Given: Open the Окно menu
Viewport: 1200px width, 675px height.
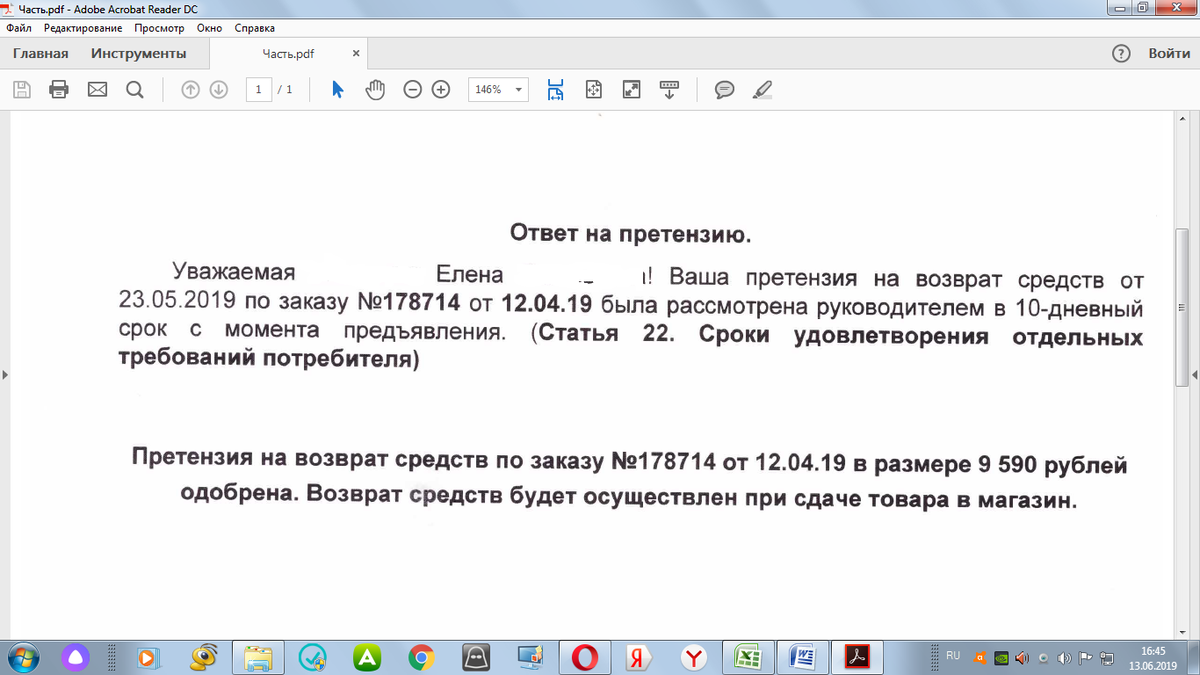Looking at the screenshot, I should click(x=209, y=28).
